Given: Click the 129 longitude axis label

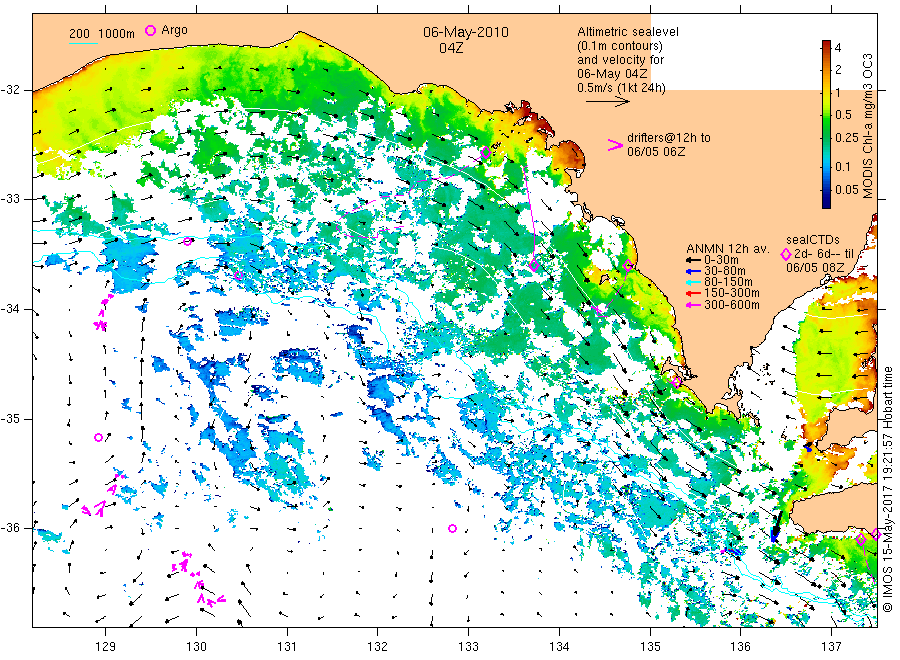Looking at the screenshot, I should point(106,647).
